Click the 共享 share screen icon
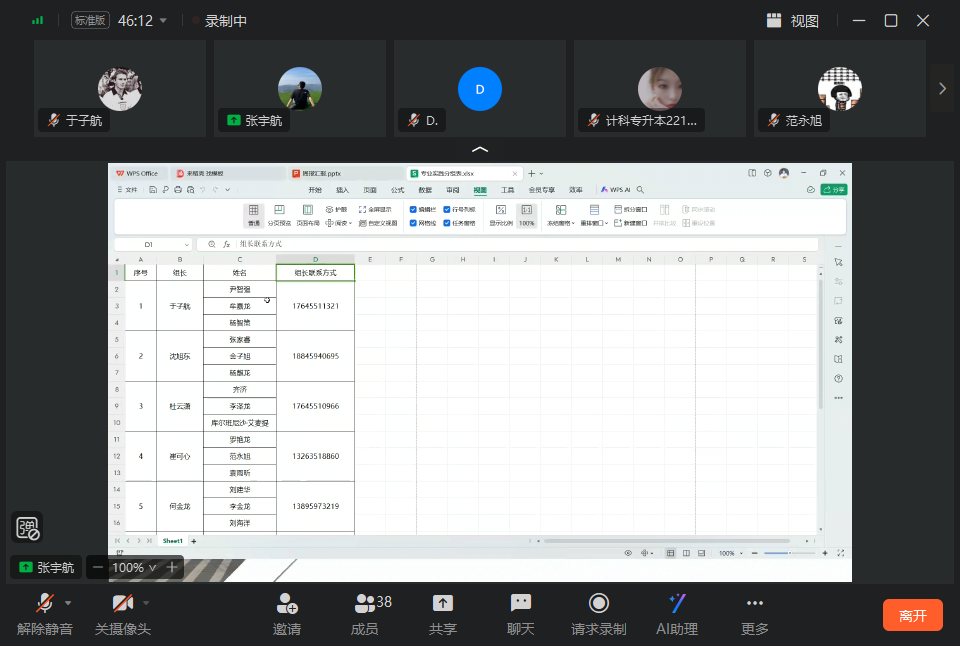This screenshot has height=646, width=960. click(x=443, y=604)
